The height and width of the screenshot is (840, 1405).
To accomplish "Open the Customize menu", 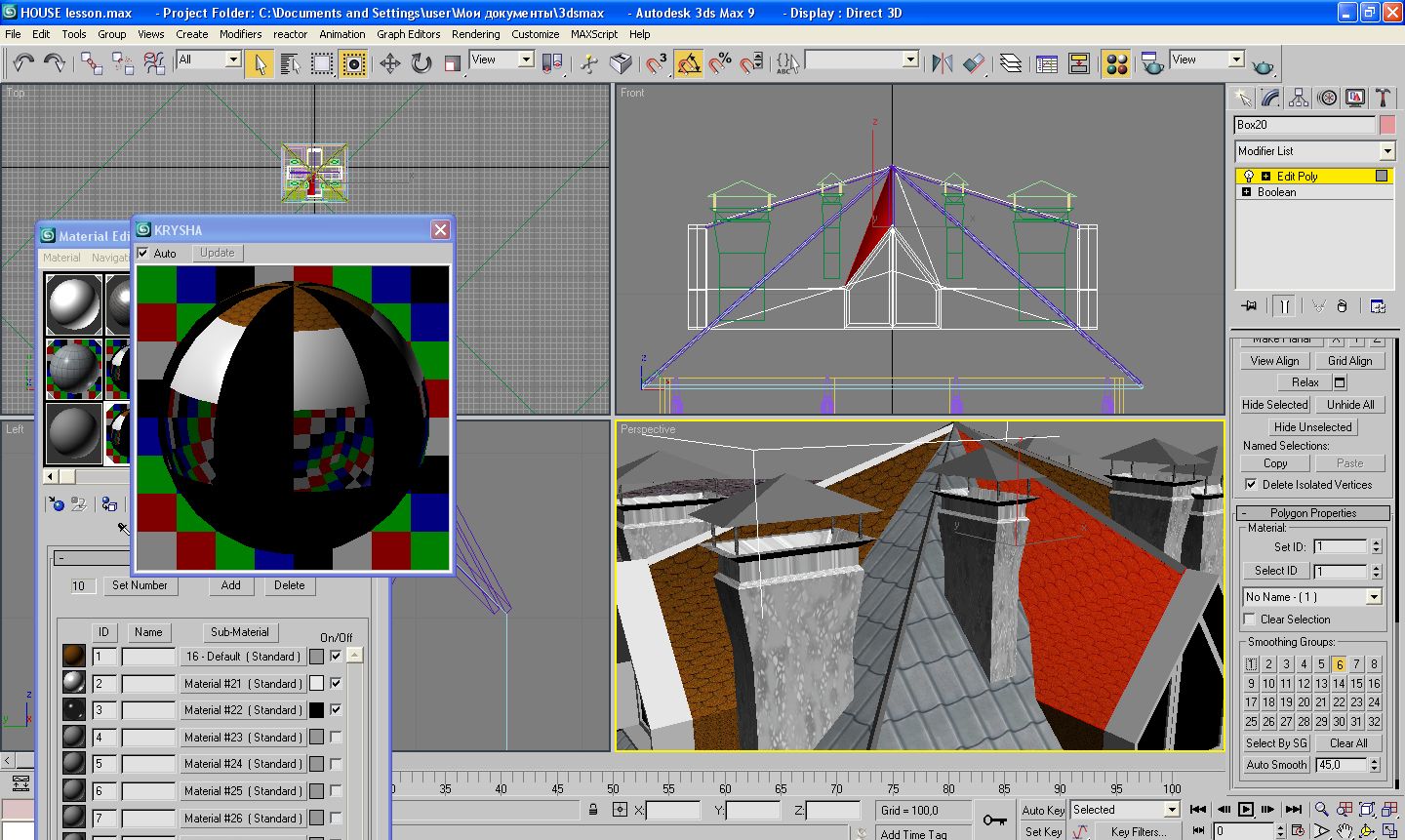I will coord(535,34).
